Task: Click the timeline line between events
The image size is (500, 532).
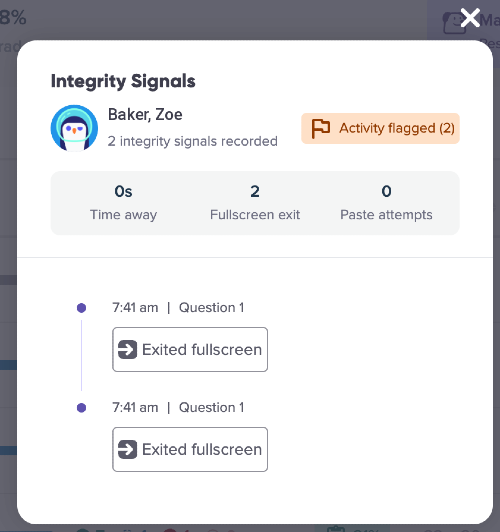Action: pos(81,356)
